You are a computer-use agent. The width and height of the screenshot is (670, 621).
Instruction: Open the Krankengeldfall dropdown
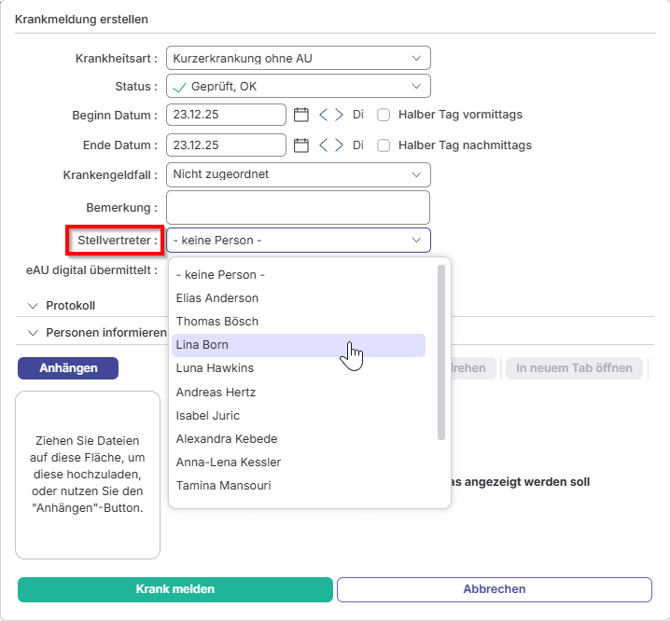[x=298, y=175]
